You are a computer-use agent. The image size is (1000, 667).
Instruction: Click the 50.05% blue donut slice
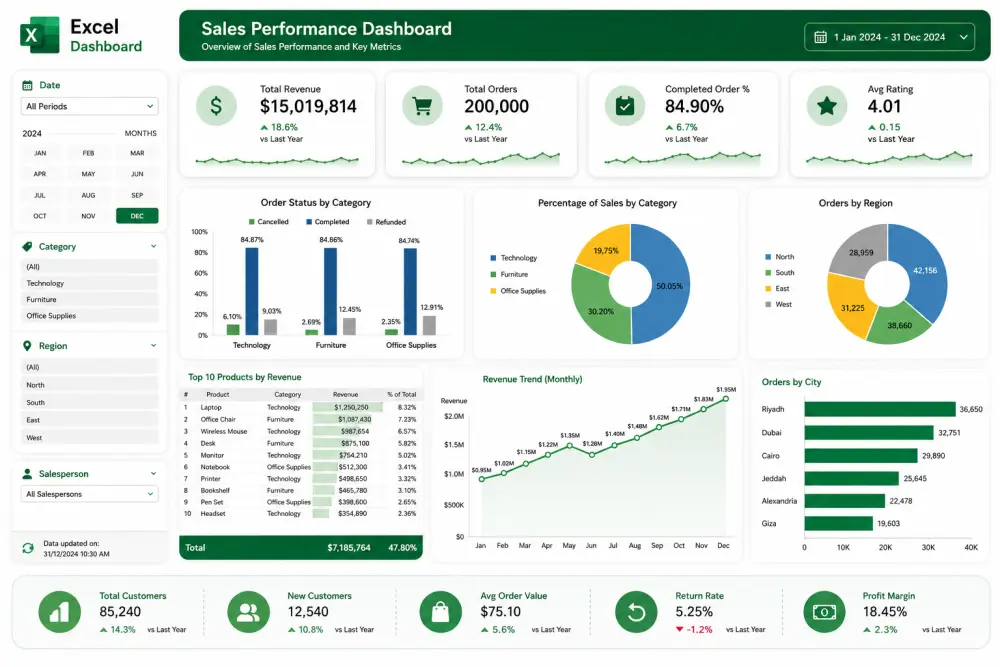670,286
